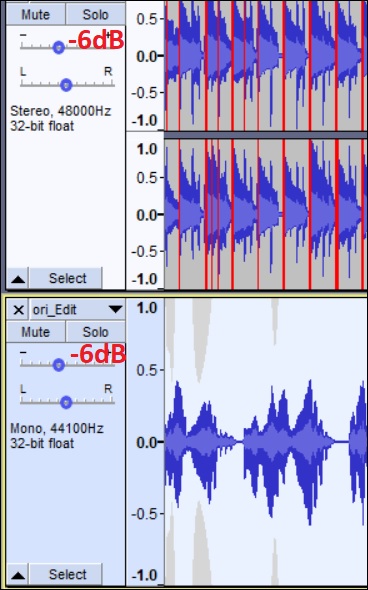Viewport: 368px width, 590px height.
Task: Click the divider between the stereo channels
Action: 266,135
